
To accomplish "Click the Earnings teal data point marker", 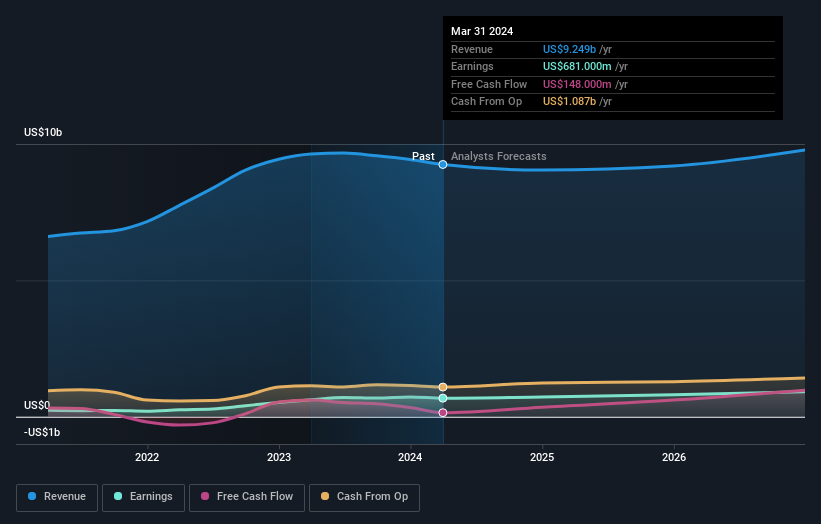I will coord(443,398).
